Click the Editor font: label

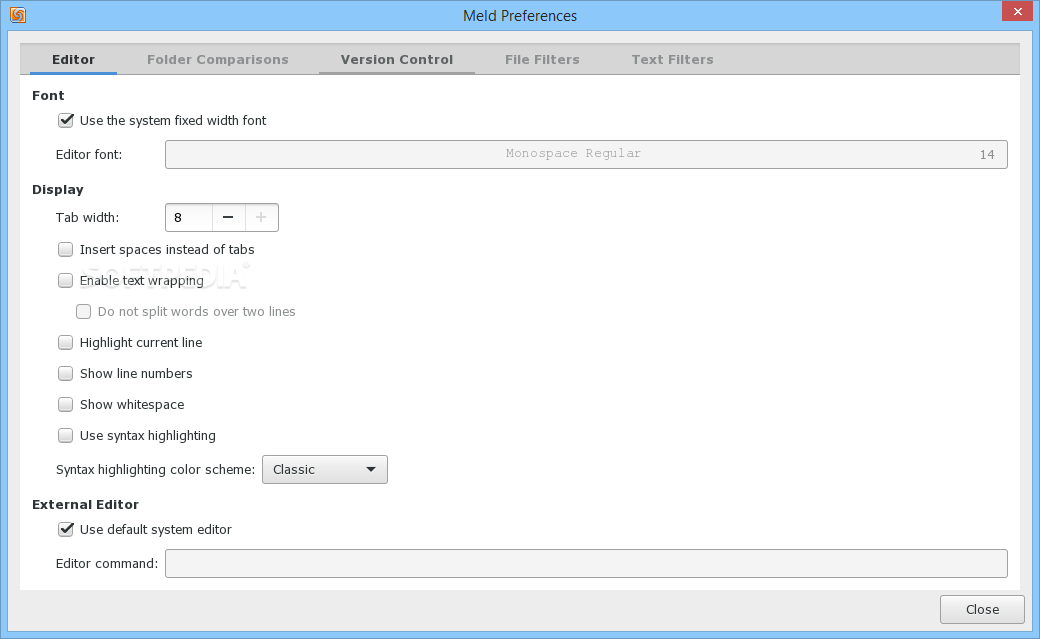89,155
